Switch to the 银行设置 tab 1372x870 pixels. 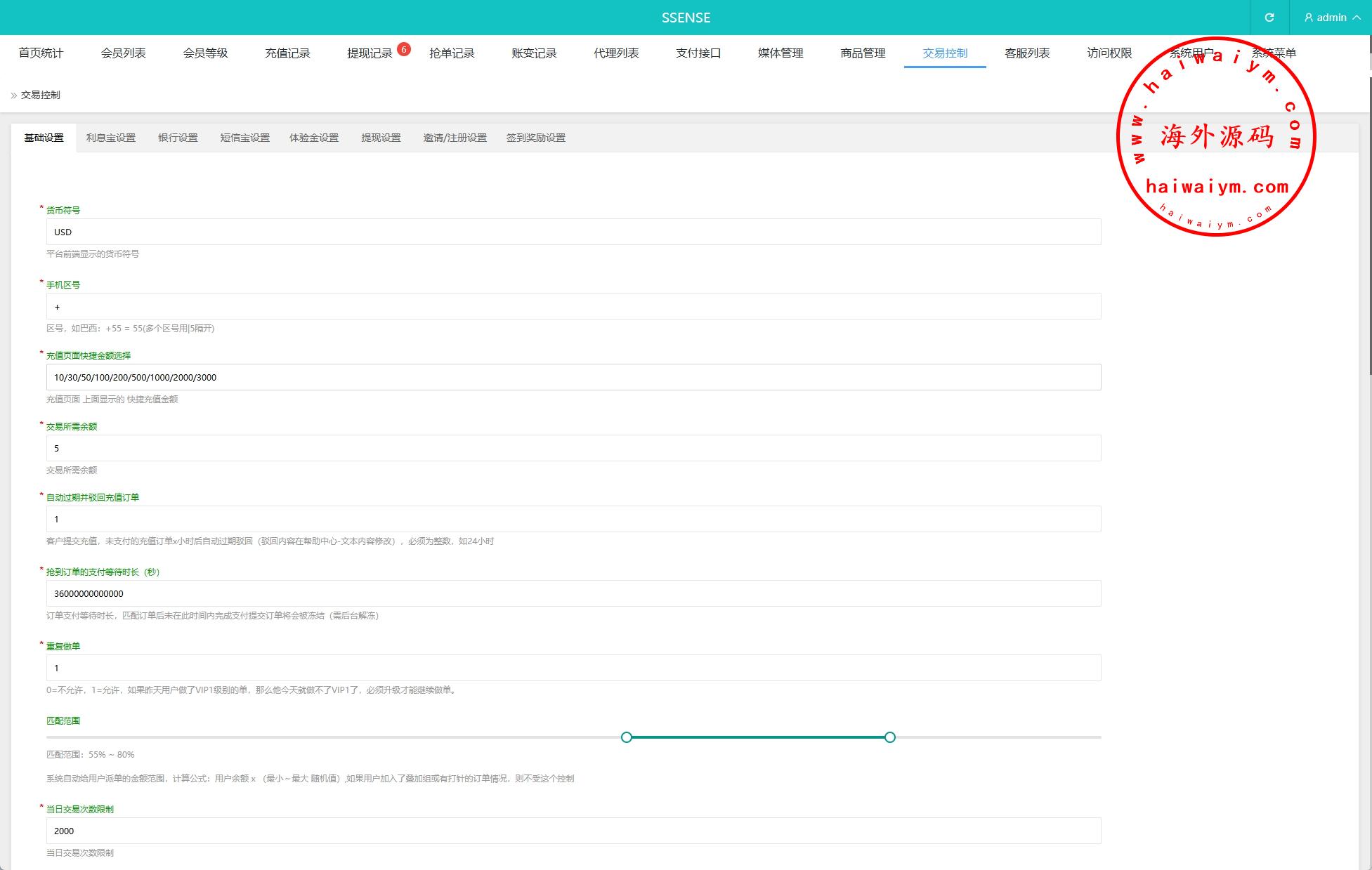point(178,138)
